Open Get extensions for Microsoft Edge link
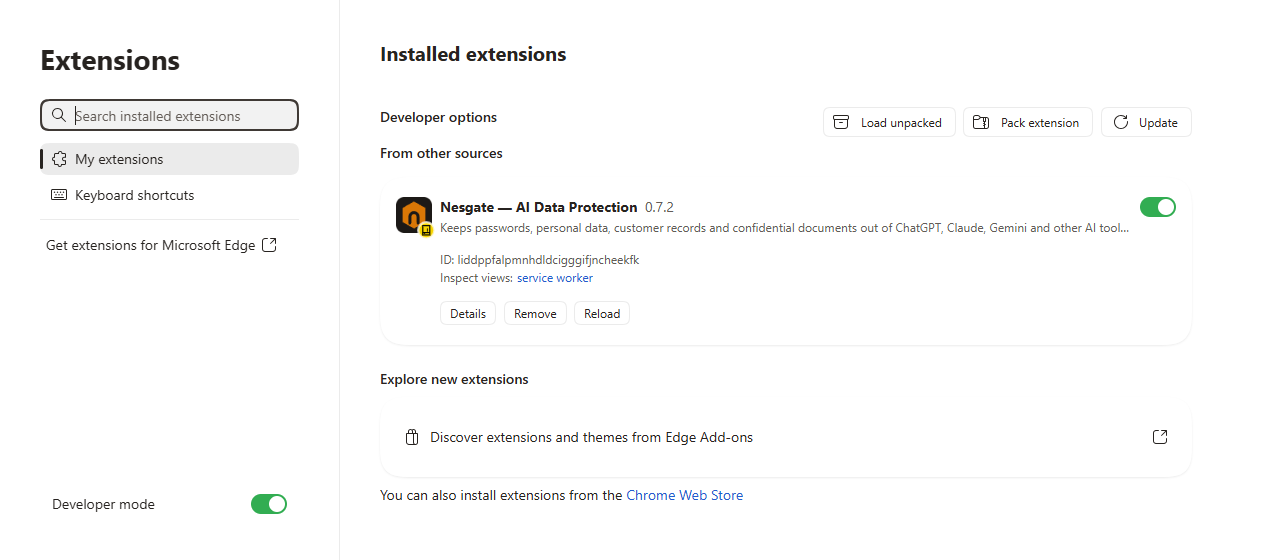 pyautogui.click(x=161, y=245)
